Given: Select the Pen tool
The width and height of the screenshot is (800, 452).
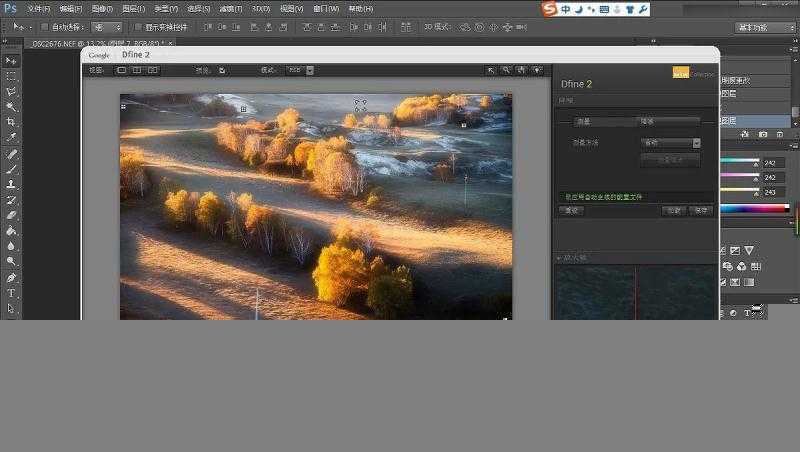Looking at the screenshot, I should 11,278.
